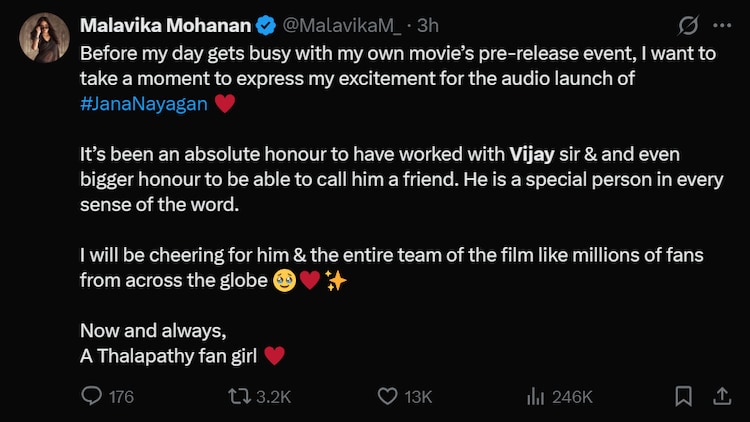Screen dimensions: 750x422
Task: Click the reply speech bubble icon
Action: point(91,396)
